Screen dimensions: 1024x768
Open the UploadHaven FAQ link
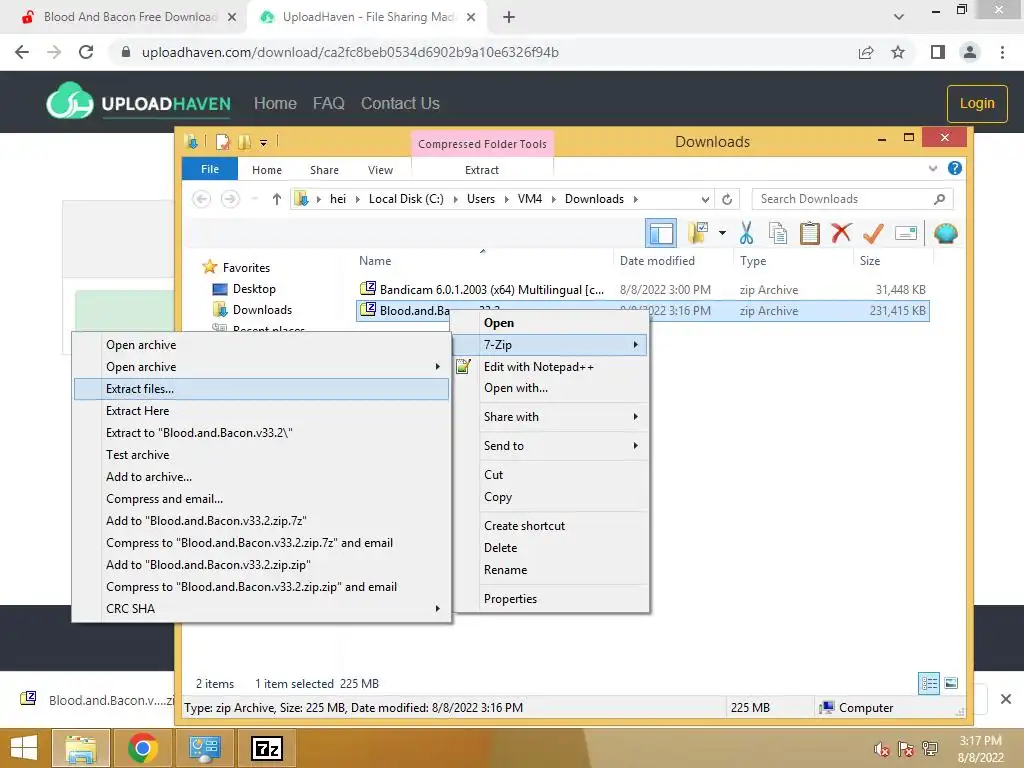coord(328,103)
